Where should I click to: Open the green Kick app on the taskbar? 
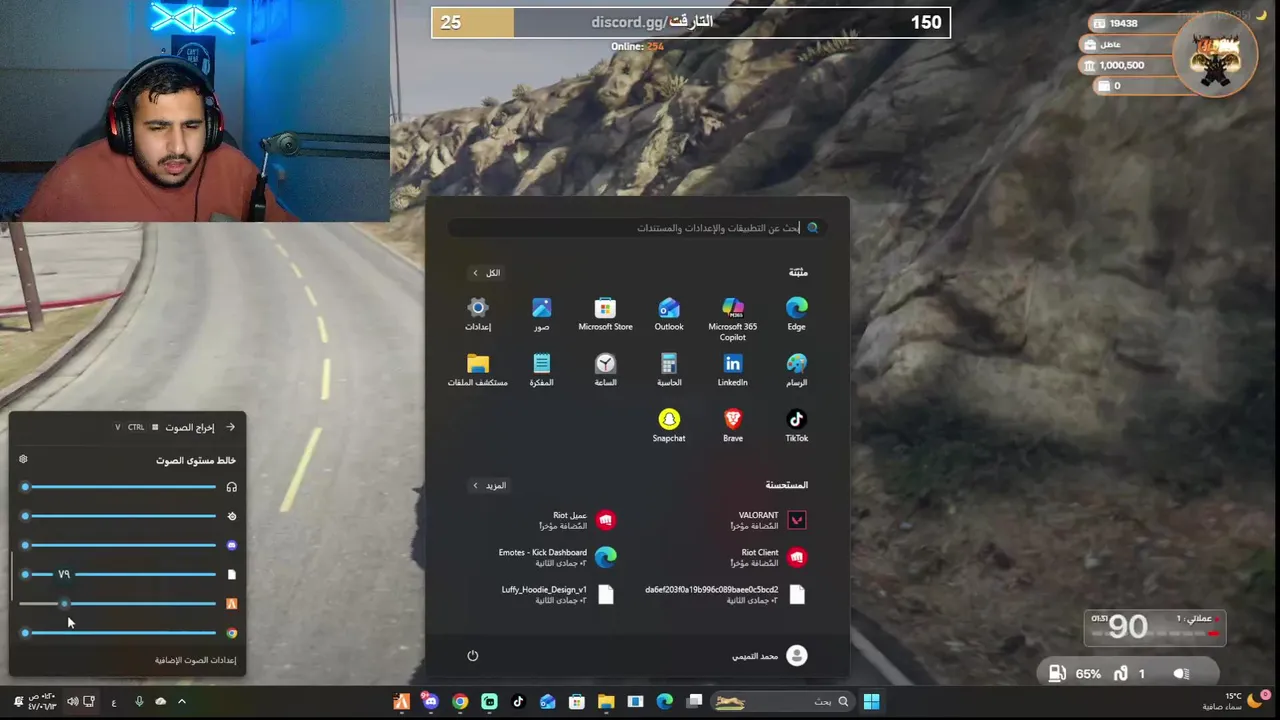pos(489,702)
